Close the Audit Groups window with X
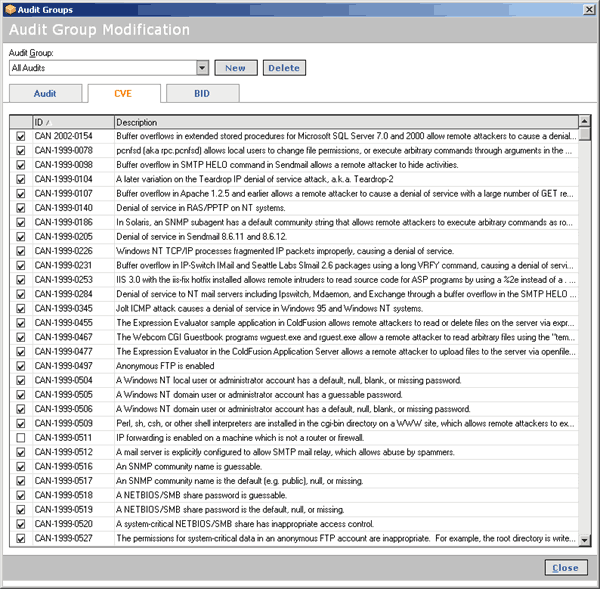This screenshot has width=600, height=589. coord(589,8)
